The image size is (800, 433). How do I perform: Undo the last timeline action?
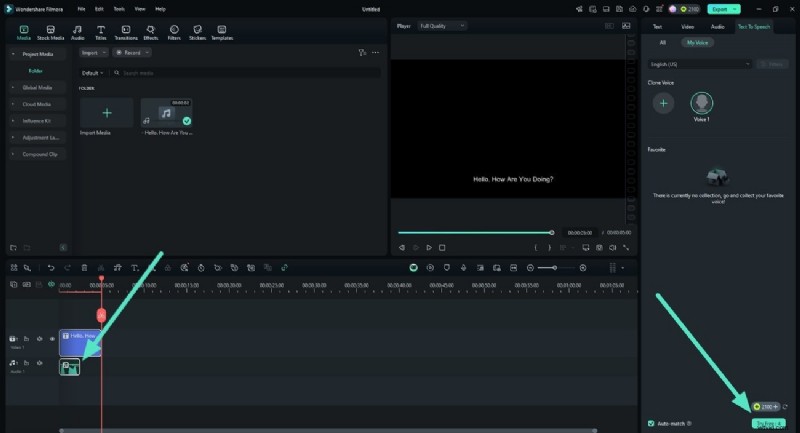point(51,268)
